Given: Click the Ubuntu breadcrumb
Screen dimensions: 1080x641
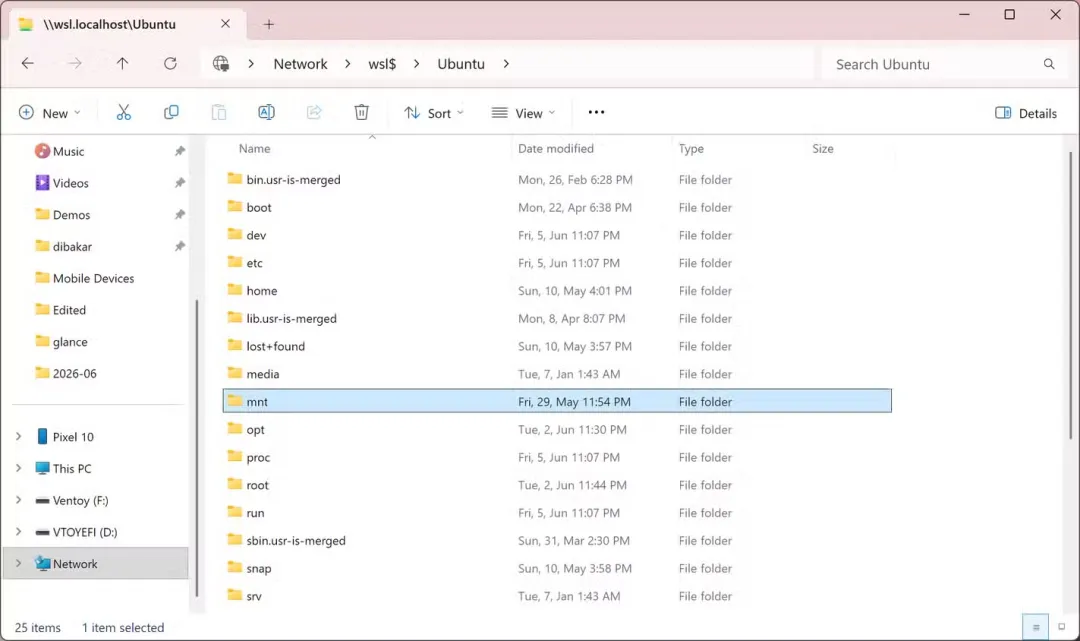Looking at the screenshot, I should click(x=461, y=63).
